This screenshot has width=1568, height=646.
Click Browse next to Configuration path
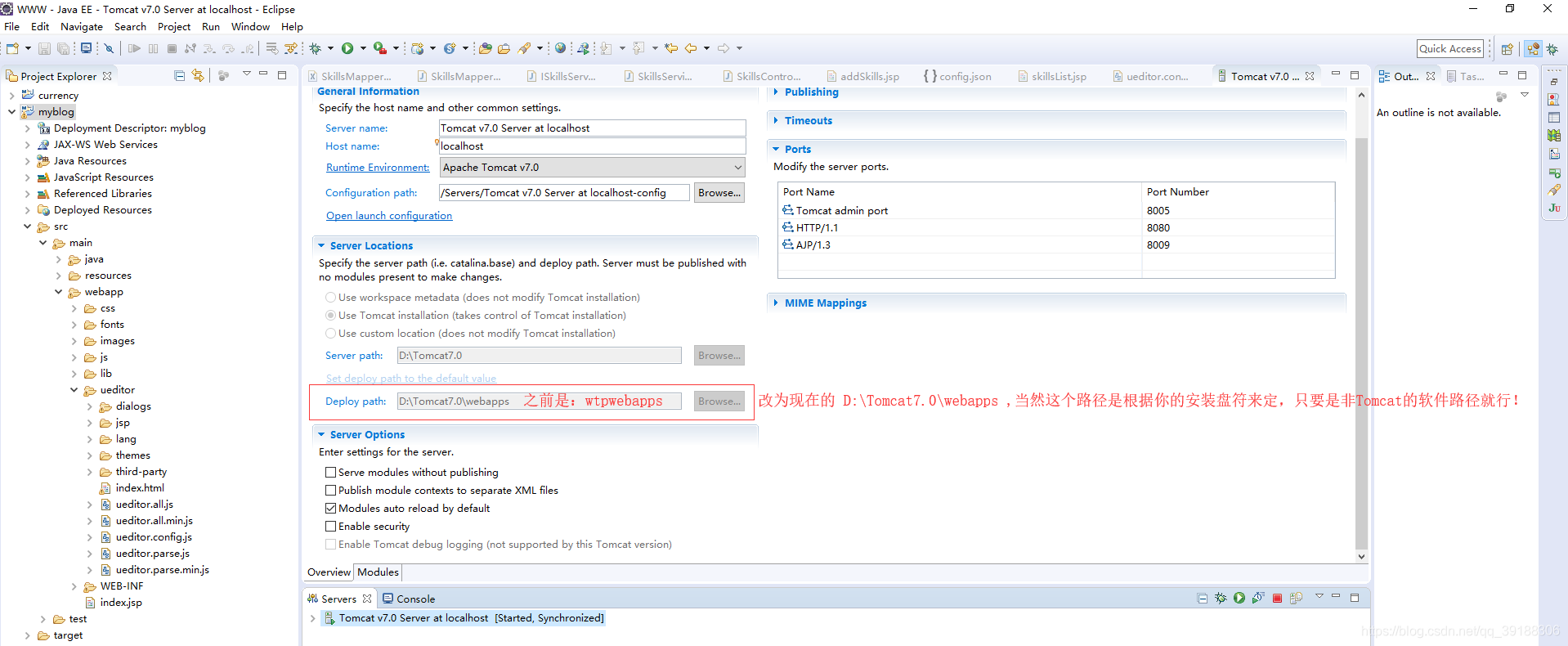(719, 193)
